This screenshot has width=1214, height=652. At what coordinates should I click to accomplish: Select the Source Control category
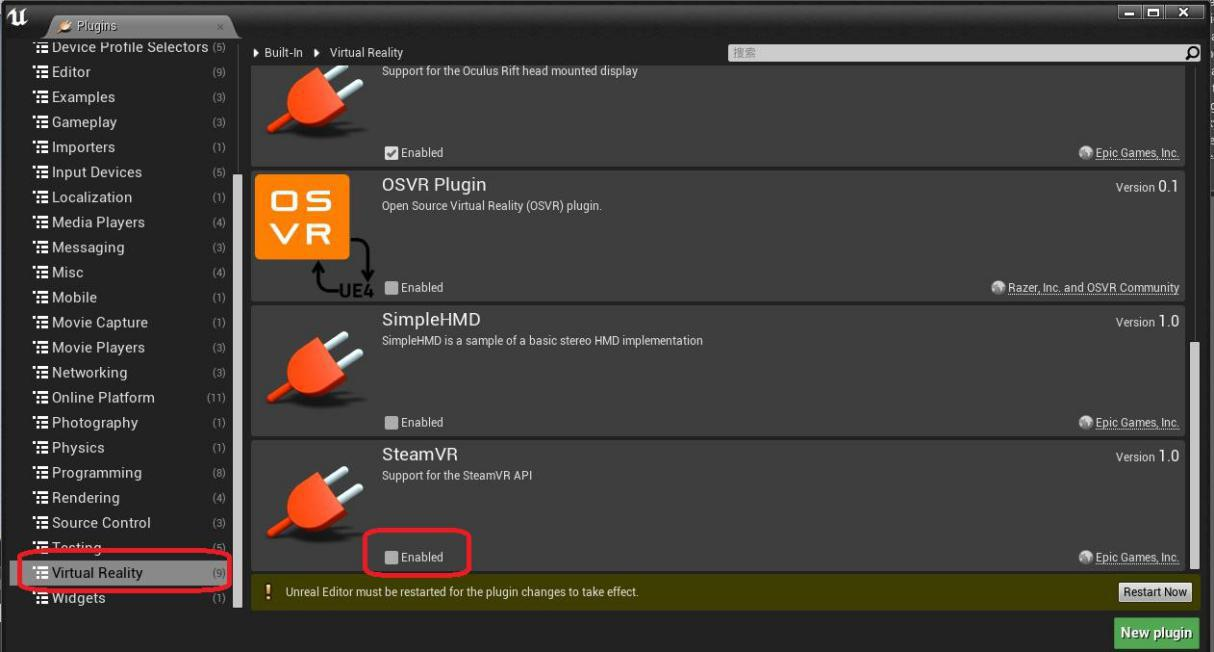pos(121,522)
